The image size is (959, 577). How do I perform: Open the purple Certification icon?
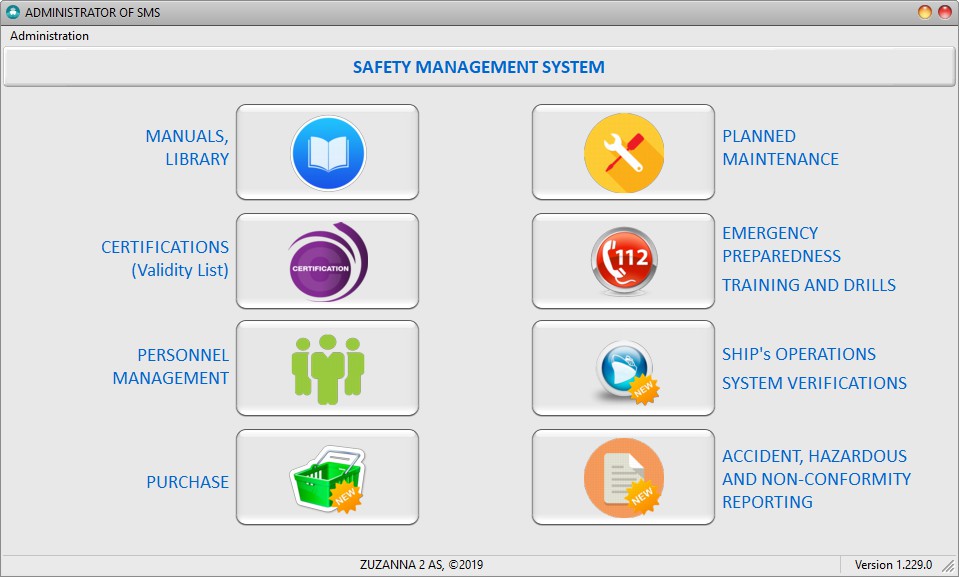(328, 261)
